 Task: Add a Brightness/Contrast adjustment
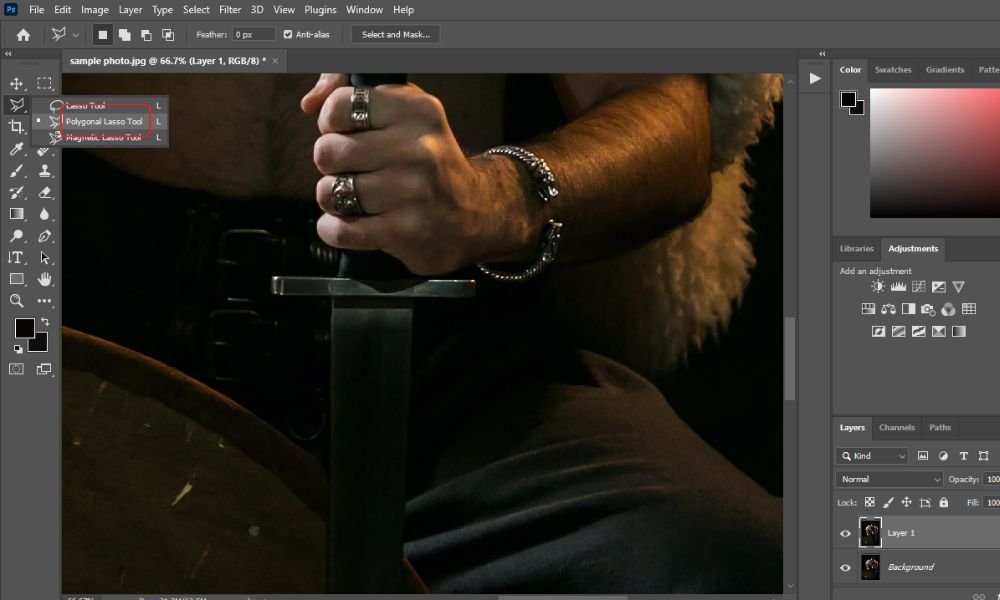point(878,287)
